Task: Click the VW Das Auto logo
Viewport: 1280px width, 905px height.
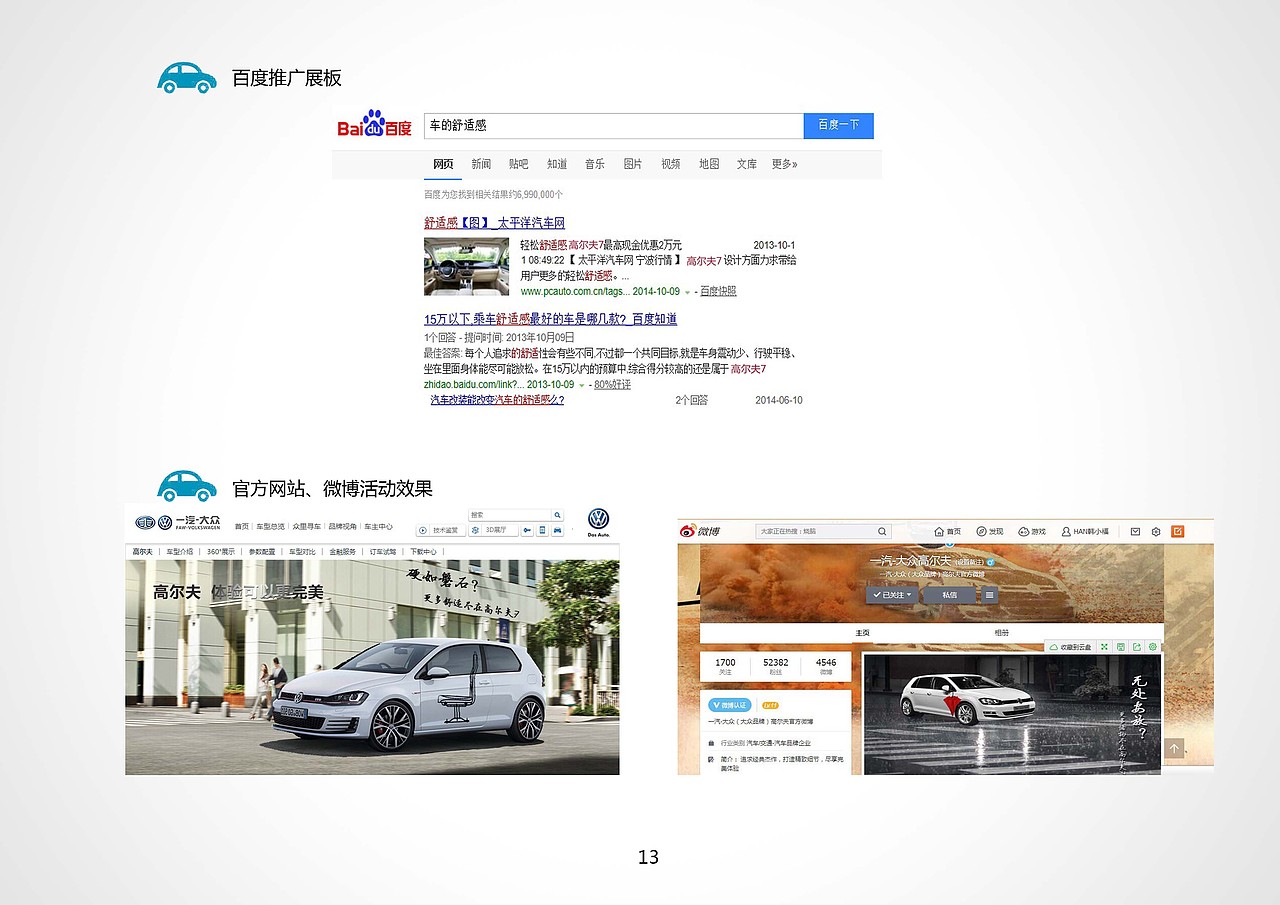Action: click(x=598, y=522)
